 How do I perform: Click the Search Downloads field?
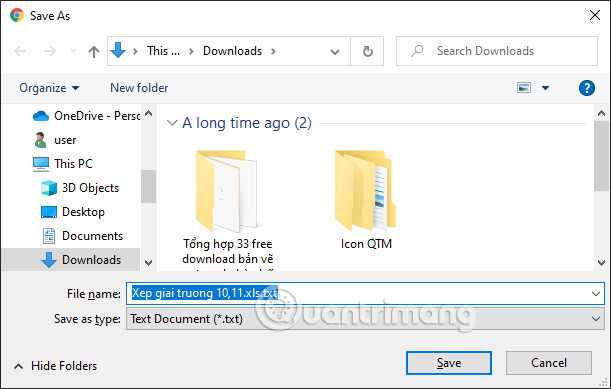click(497, 51)
